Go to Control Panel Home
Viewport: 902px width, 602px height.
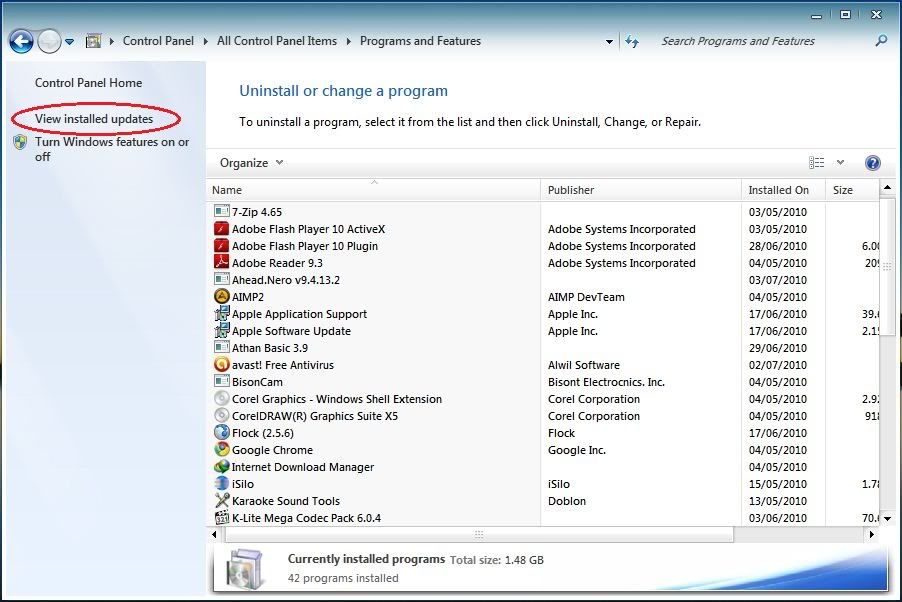pyautogui.click(x=88, y=83)
